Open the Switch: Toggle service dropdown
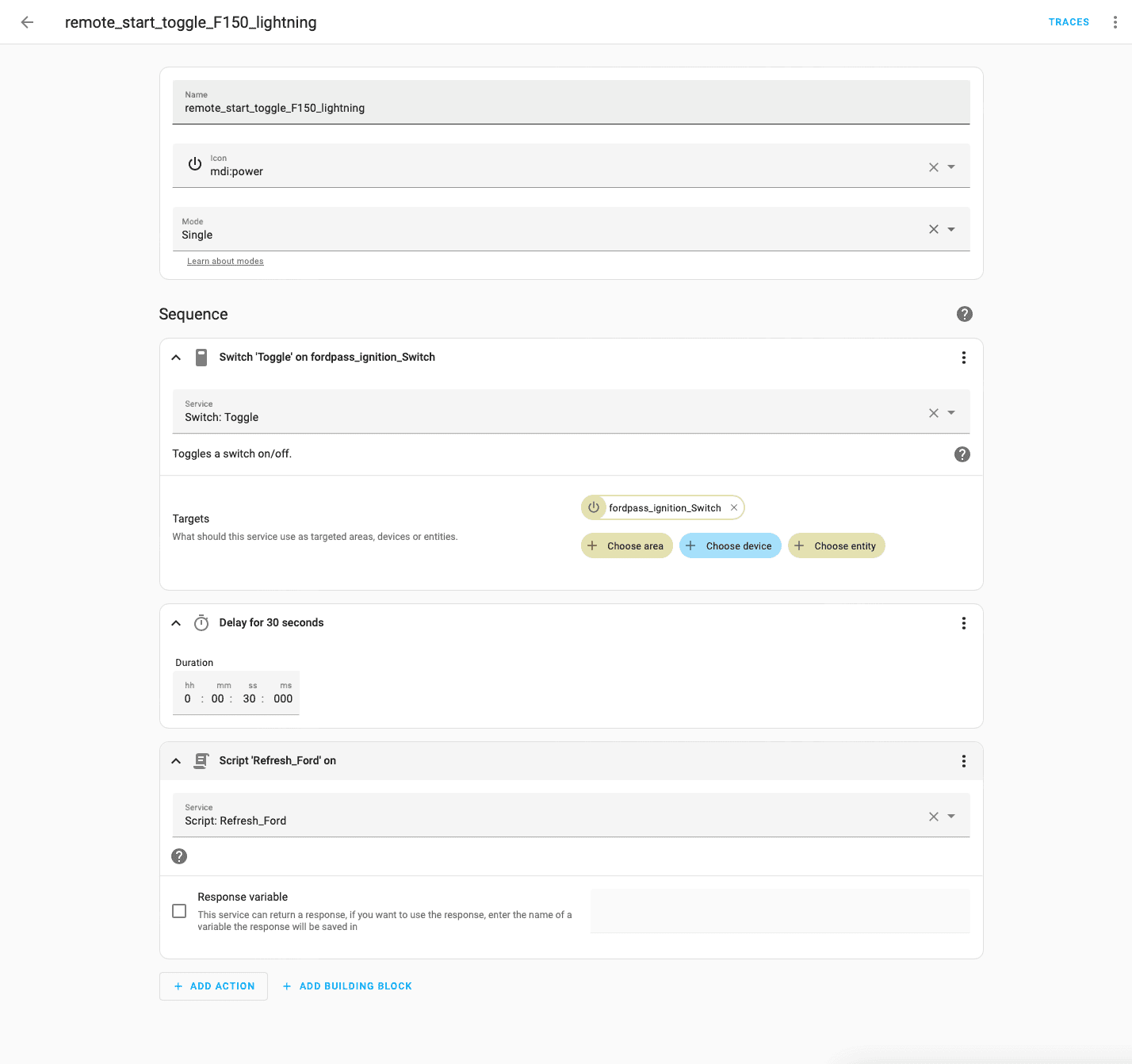This screenshot has height=1064, width=1132. click(951, 413)
